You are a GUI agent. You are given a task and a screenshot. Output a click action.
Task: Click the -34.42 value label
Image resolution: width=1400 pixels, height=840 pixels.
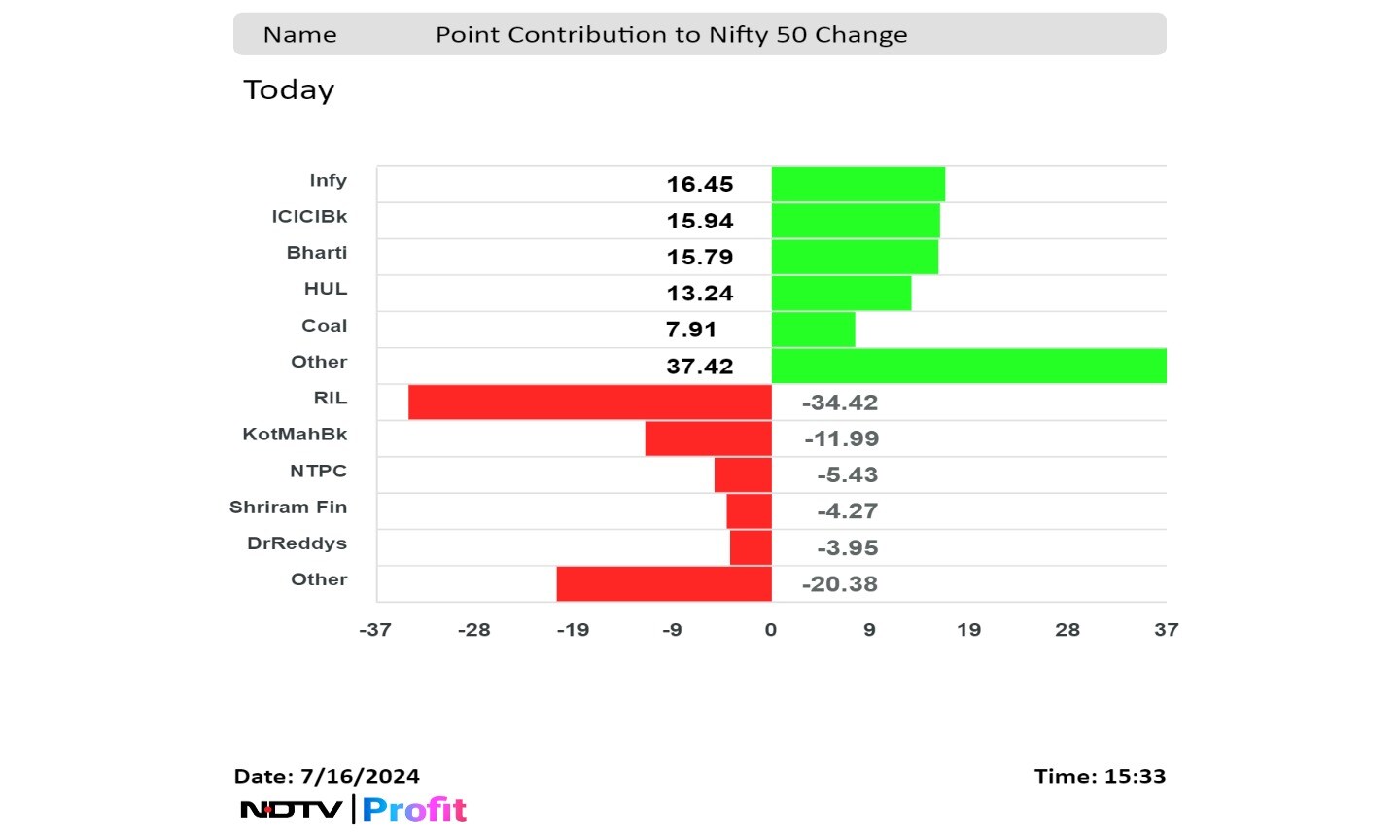point(839,402)
